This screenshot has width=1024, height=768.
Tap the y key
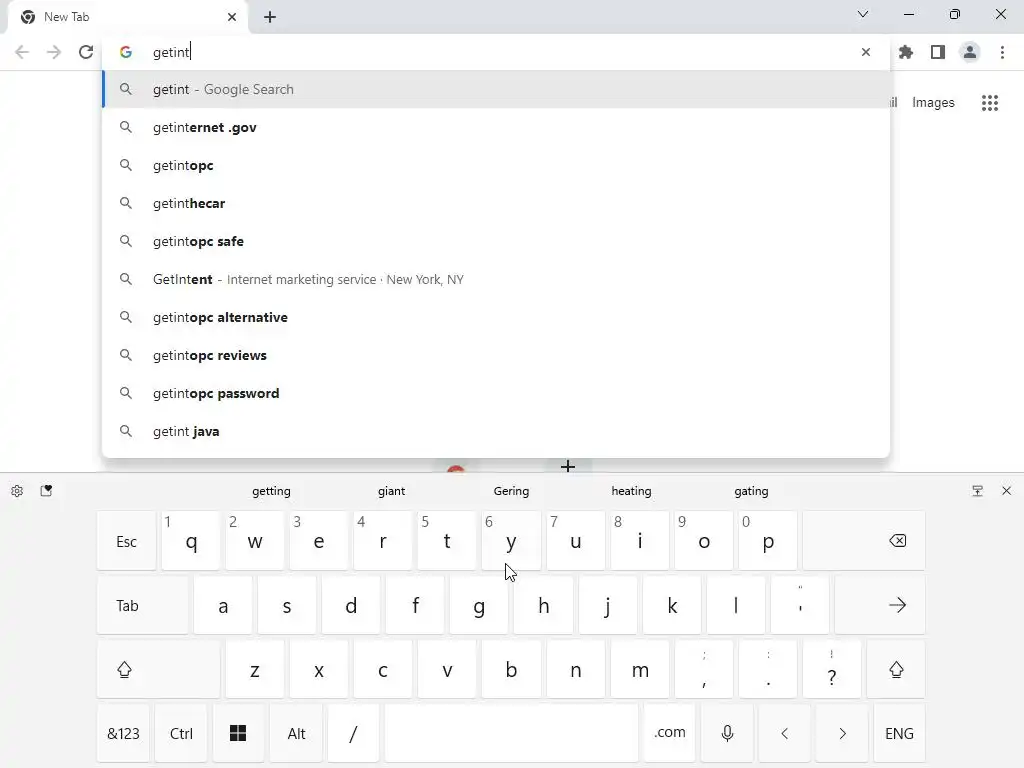[511, 541]
